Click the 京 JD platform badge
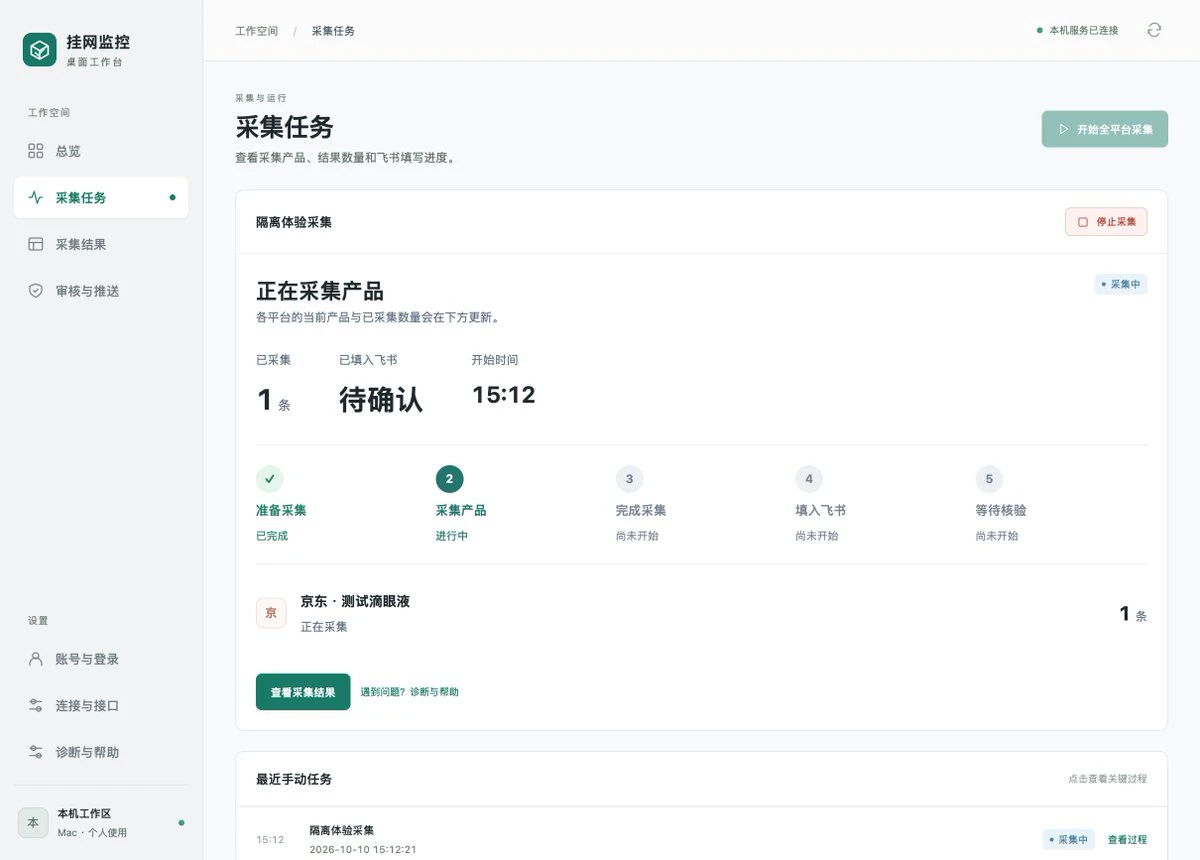The height and width of the screenshot is (860, 1200). (271, 613)
